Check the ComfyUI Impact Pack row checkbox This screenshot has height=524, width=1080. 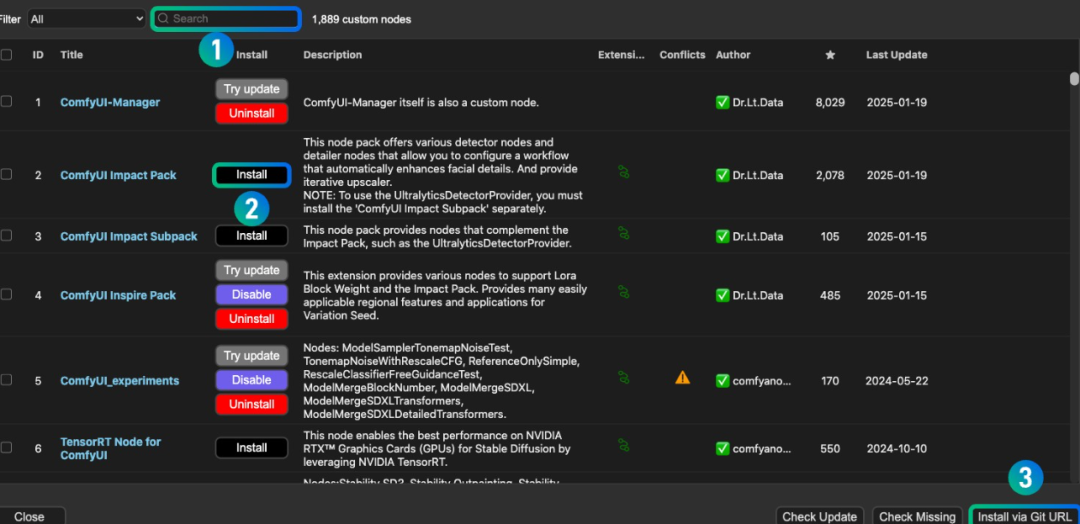click(6, 174)
